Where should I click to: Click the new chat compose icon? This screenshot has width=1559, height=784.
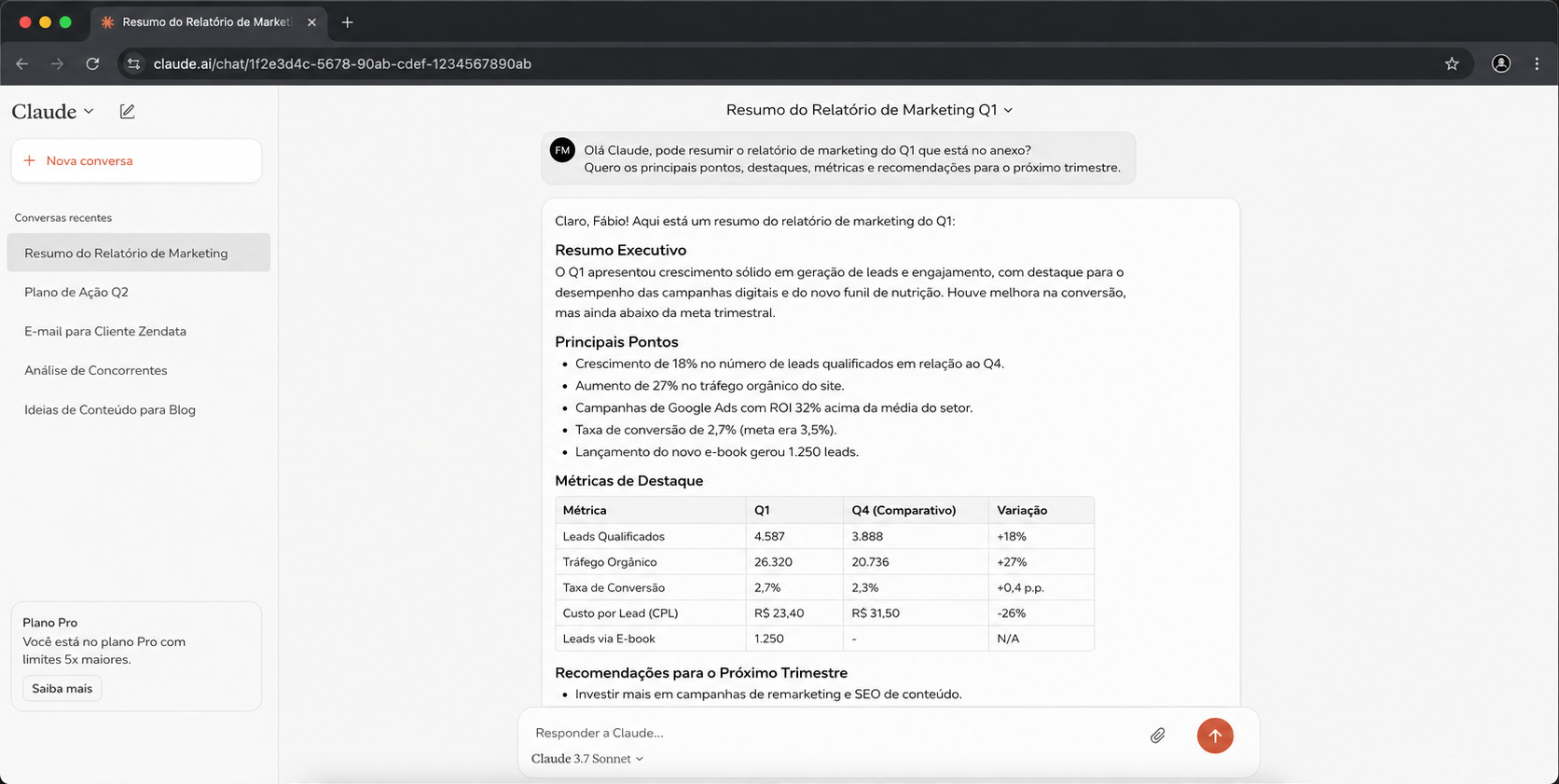tap(128, 111)
